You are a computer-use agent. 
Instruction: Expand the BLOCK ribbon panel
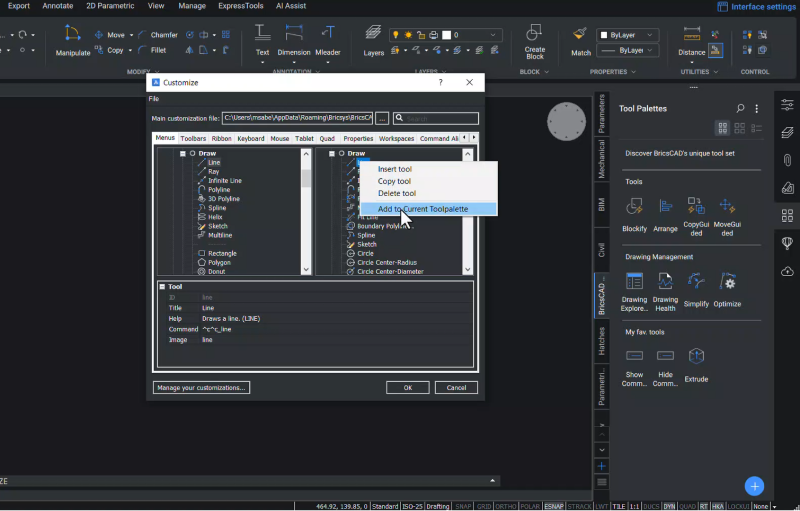pos(534,72)
